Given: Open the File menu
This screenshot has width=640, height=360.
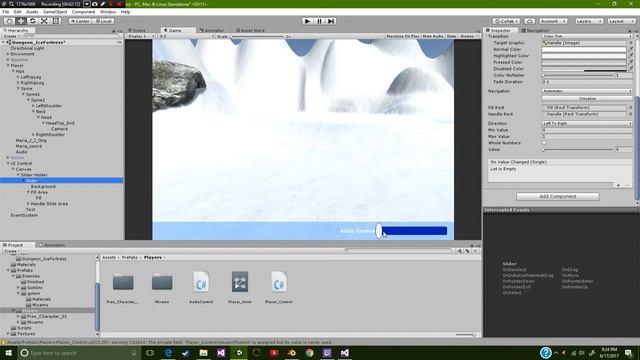Looking at the screenshot, I should pos(6,12).
